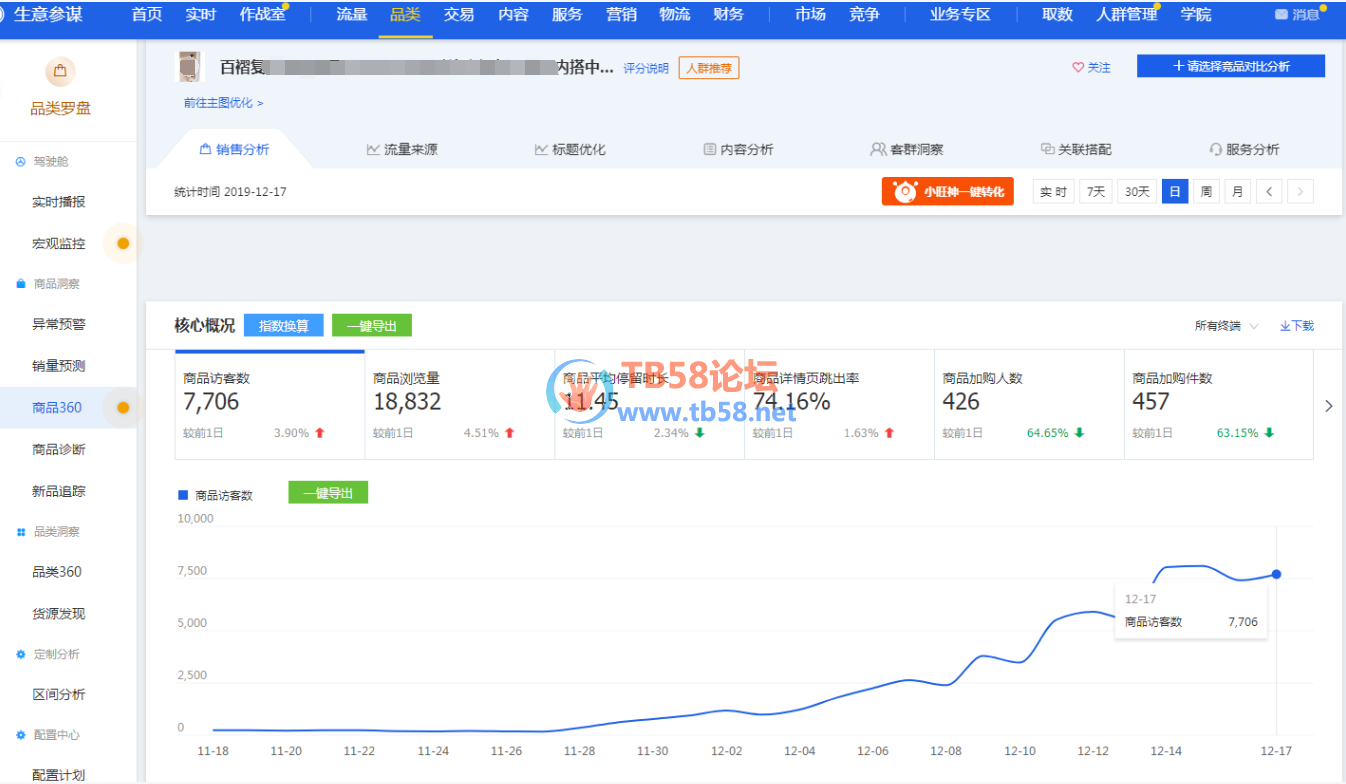Select the 30天 time range
This screenshot has height=784, width=1346.
(1136, 192)
